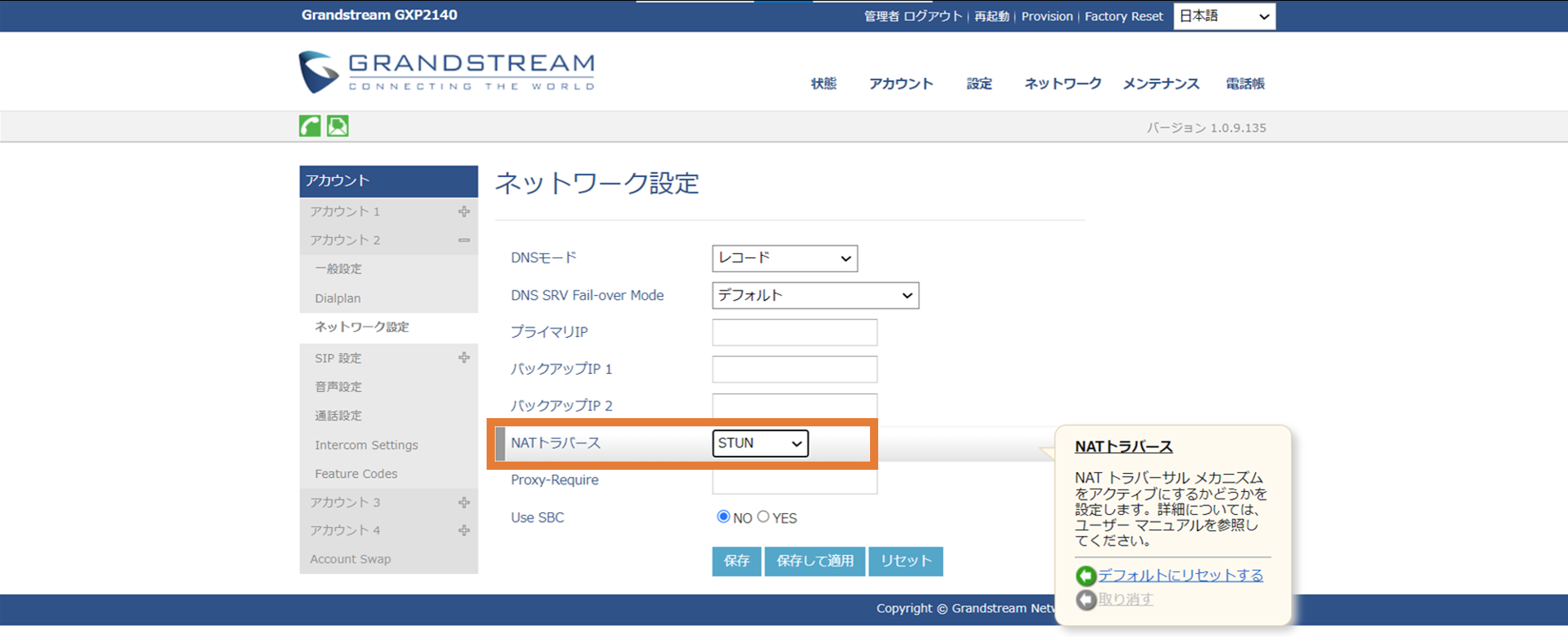Open the NATトラバース STUN dropdown
Viewport: 1568px width, 637px height.
[759, 444]
